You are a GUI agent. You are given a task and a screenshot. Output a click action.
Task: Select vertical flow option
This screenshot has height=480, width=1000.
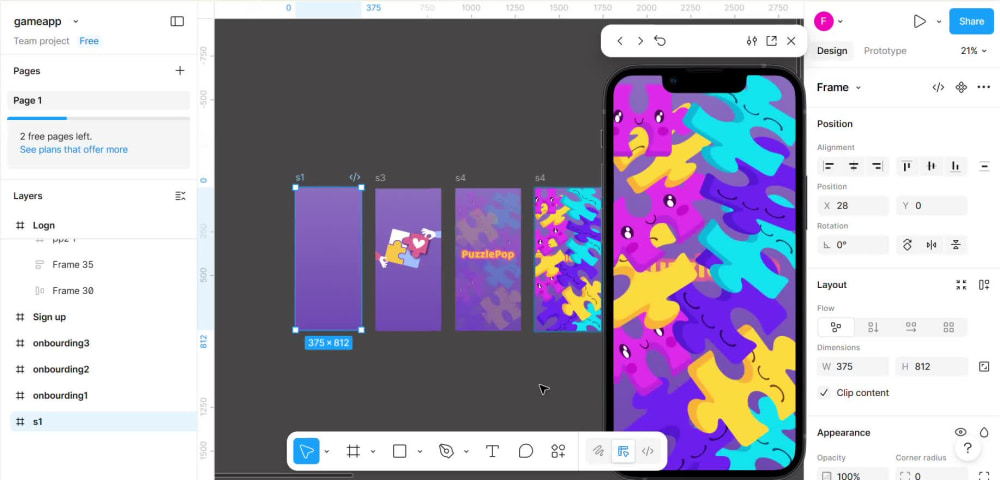click(873, 327)
